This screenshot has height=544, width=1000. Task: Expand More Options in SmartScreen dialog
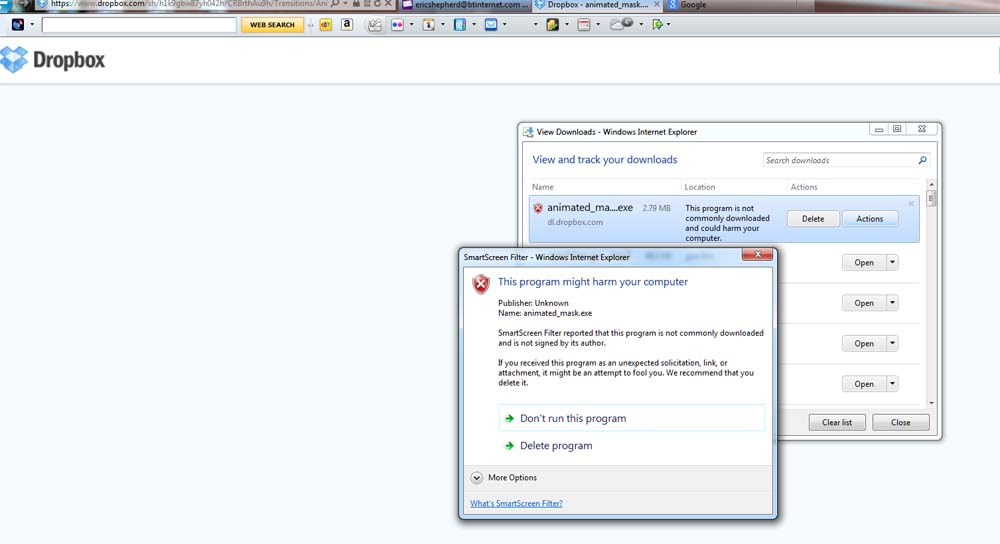point(504,478)
